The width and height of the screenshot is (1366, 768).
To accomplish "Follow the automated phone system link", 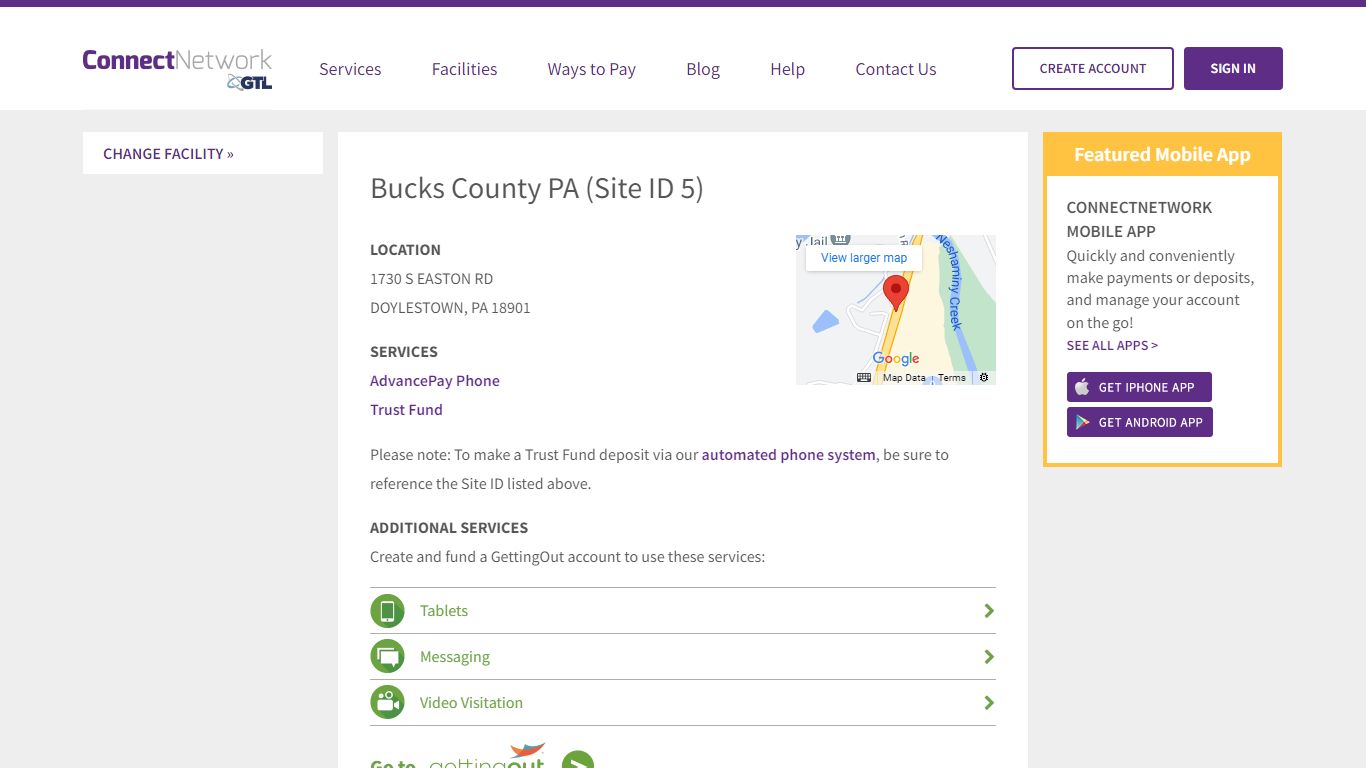I will pos(789,455).
